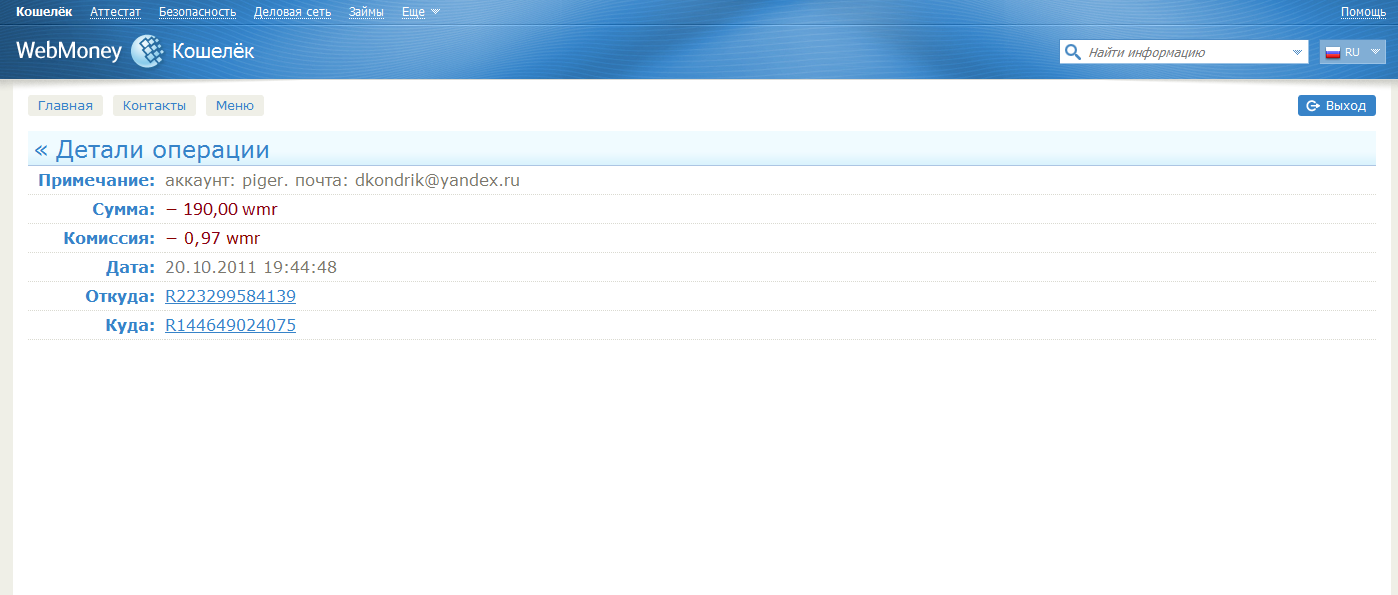
Task: Open source wallet R223299584139 link
Action: pyautogui.click(x=230, y=297)
